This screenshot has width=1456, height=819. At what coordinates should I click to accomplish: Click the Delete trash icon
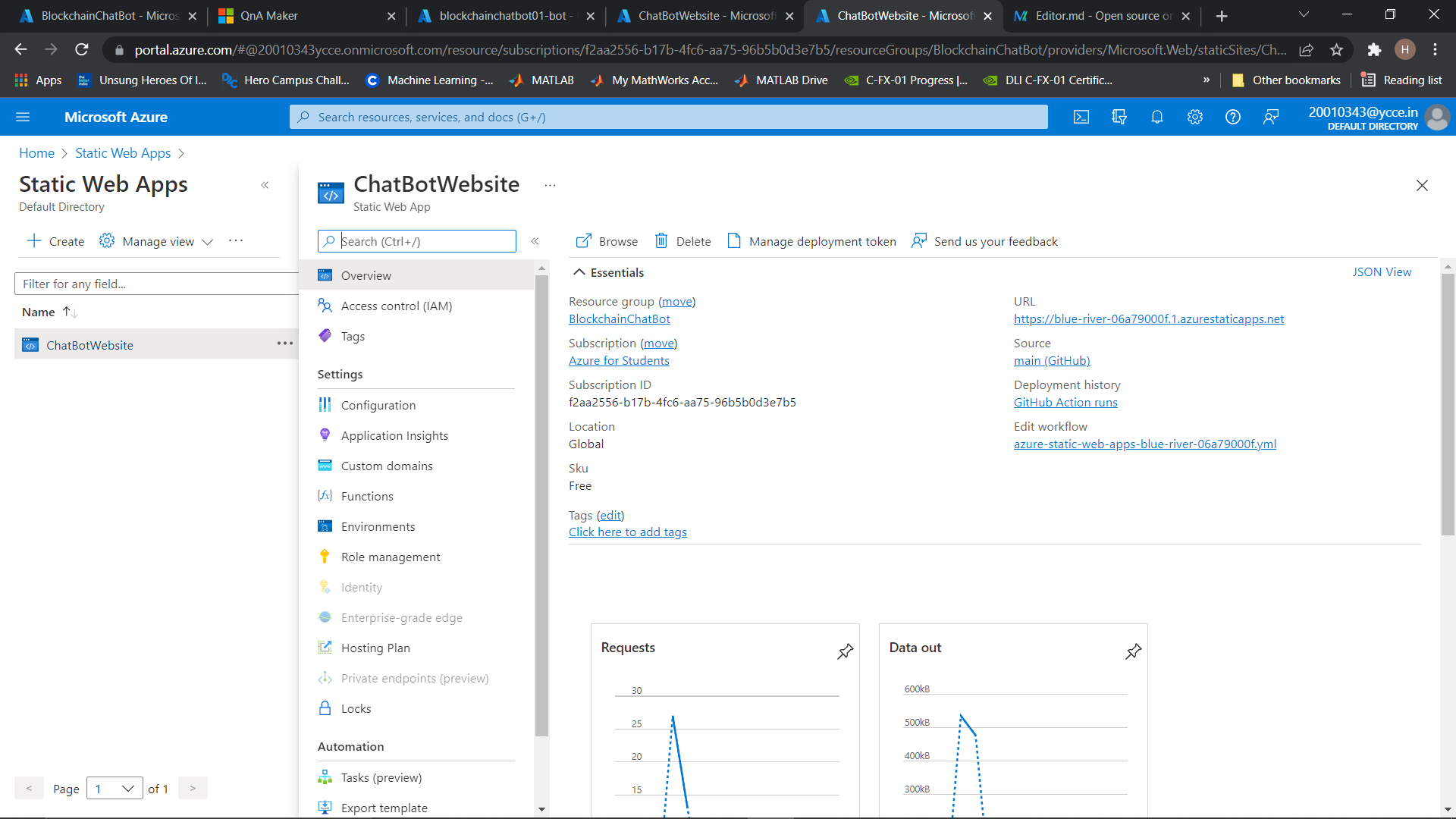point(661,241)
